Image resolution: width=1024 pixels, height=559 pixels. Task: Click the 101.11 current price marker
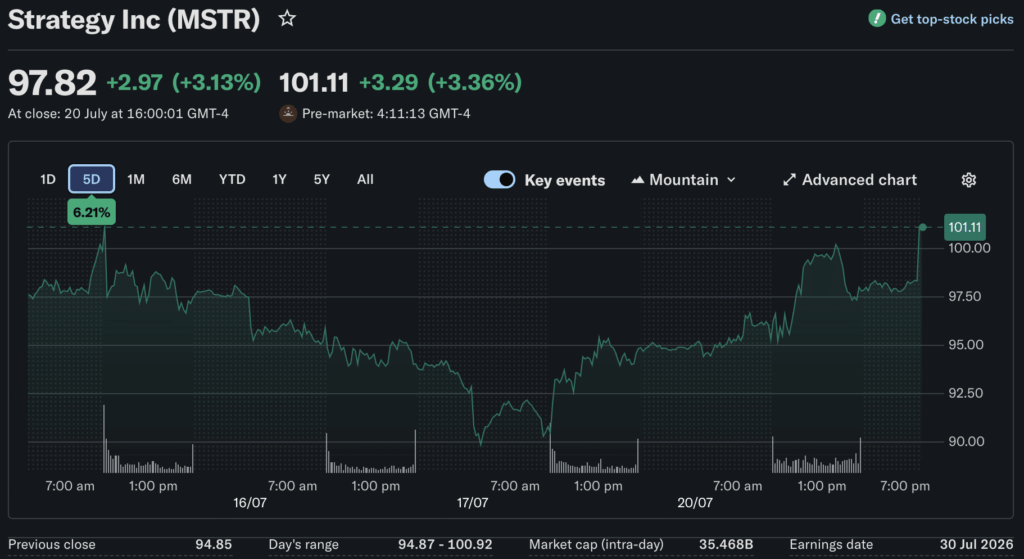click(x=965, y=227)
